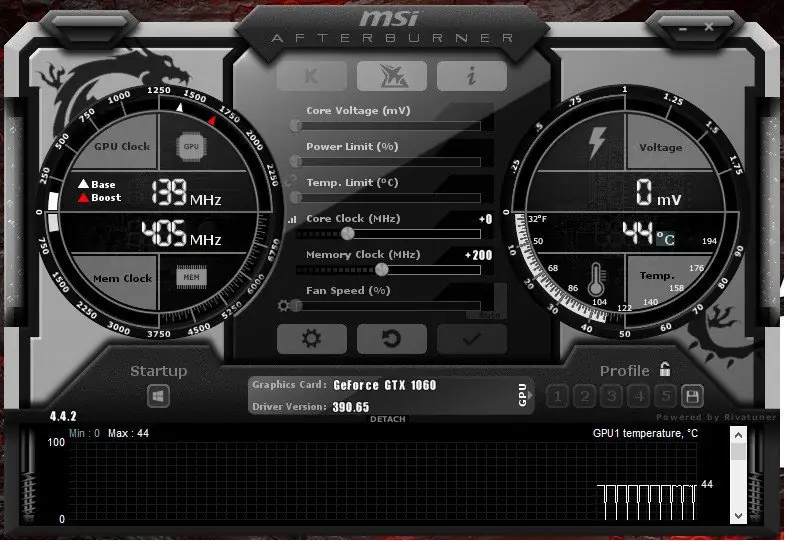Screen dimensions: 785x541
Task: Click the Max : 44 graph statistic
Action: coord(128,433)
